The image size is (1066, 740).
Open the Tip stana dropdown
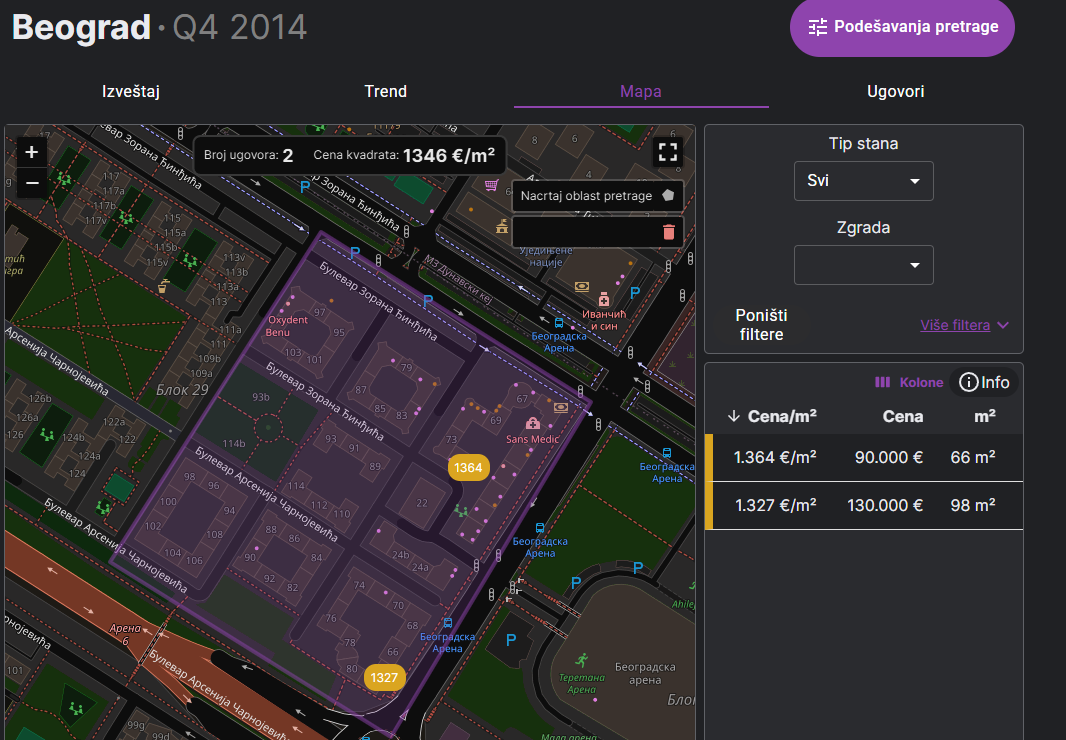pos(863,181)
